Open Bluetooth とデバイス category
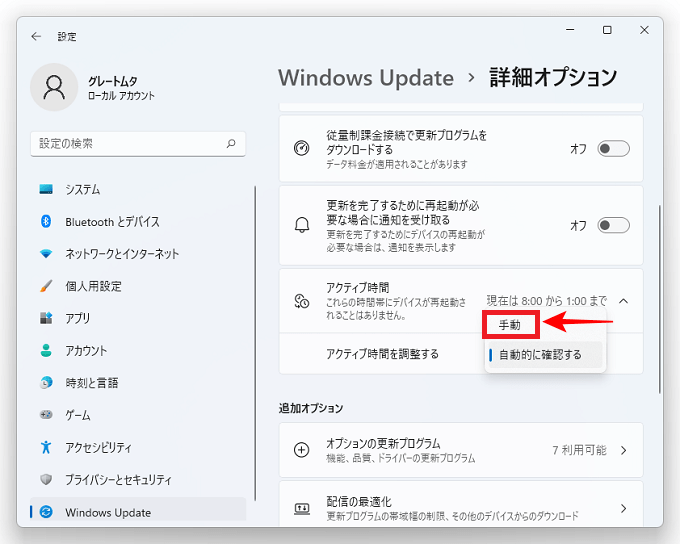This screenshot has width=680, height=544. click(x=138, y=222)
